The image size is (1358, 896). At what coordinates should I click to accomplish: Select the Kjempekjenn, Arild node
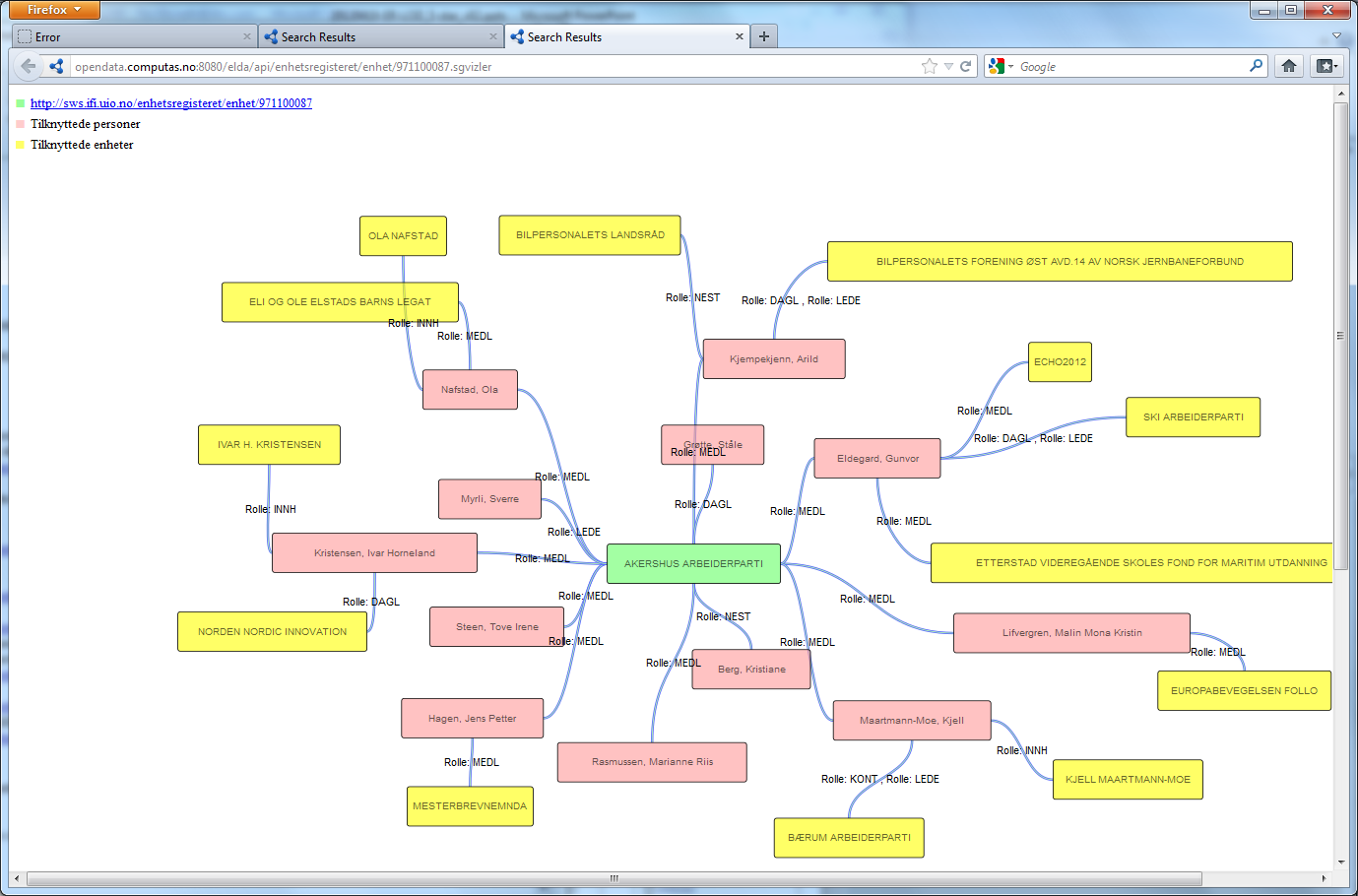click(x=774, y=359)
